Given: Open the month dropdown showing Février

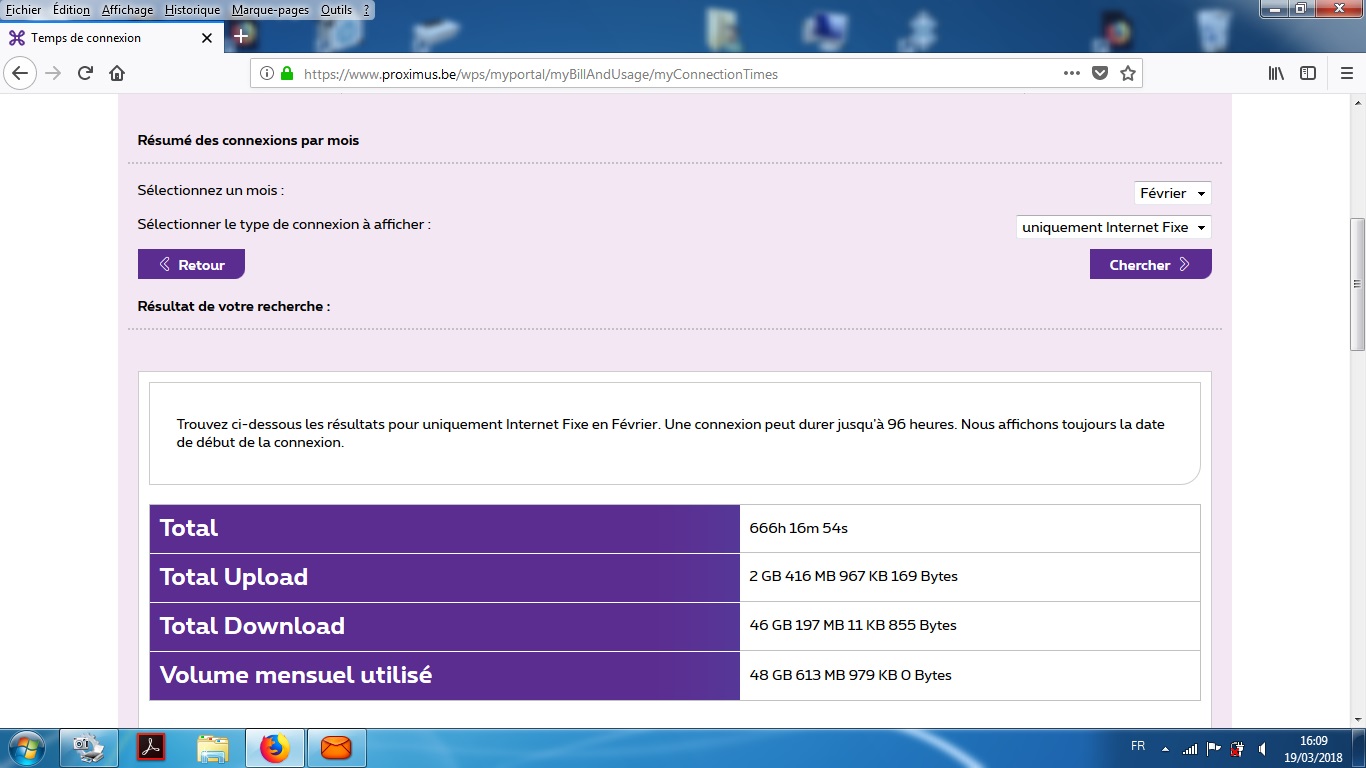Looking at the screenshot, I should click(x=1173, y=193).
